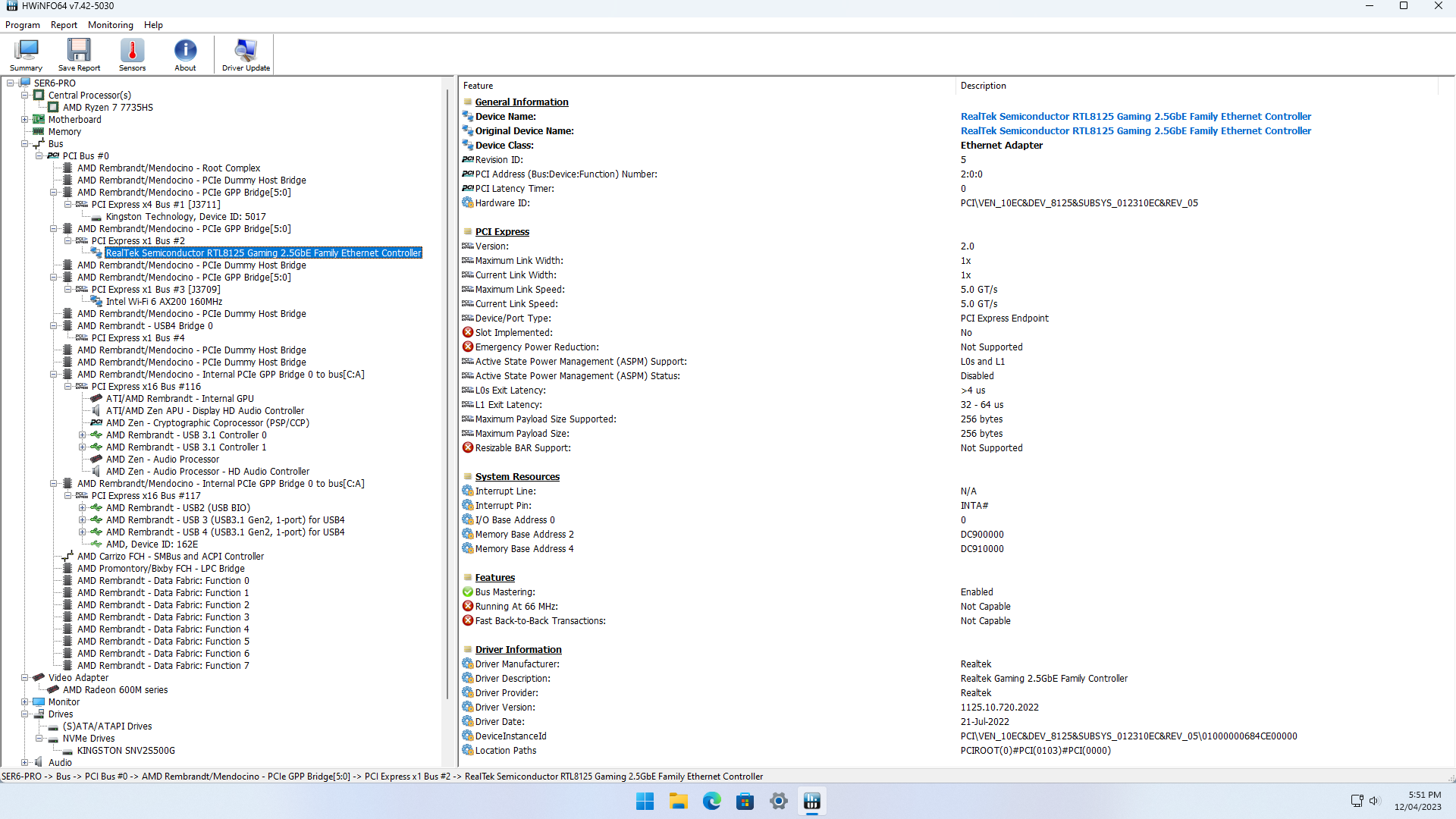This screenshot has height=819, width=1456.
Task: Click the System Resources section header
Action: pyautogui.click(x=517, y=476)
